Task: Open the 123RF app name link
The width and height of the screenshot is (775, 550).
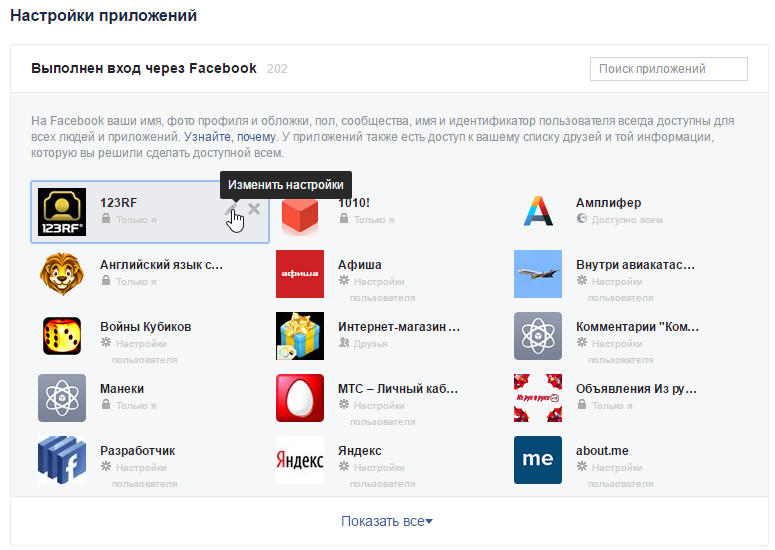Action: point(119,203)
